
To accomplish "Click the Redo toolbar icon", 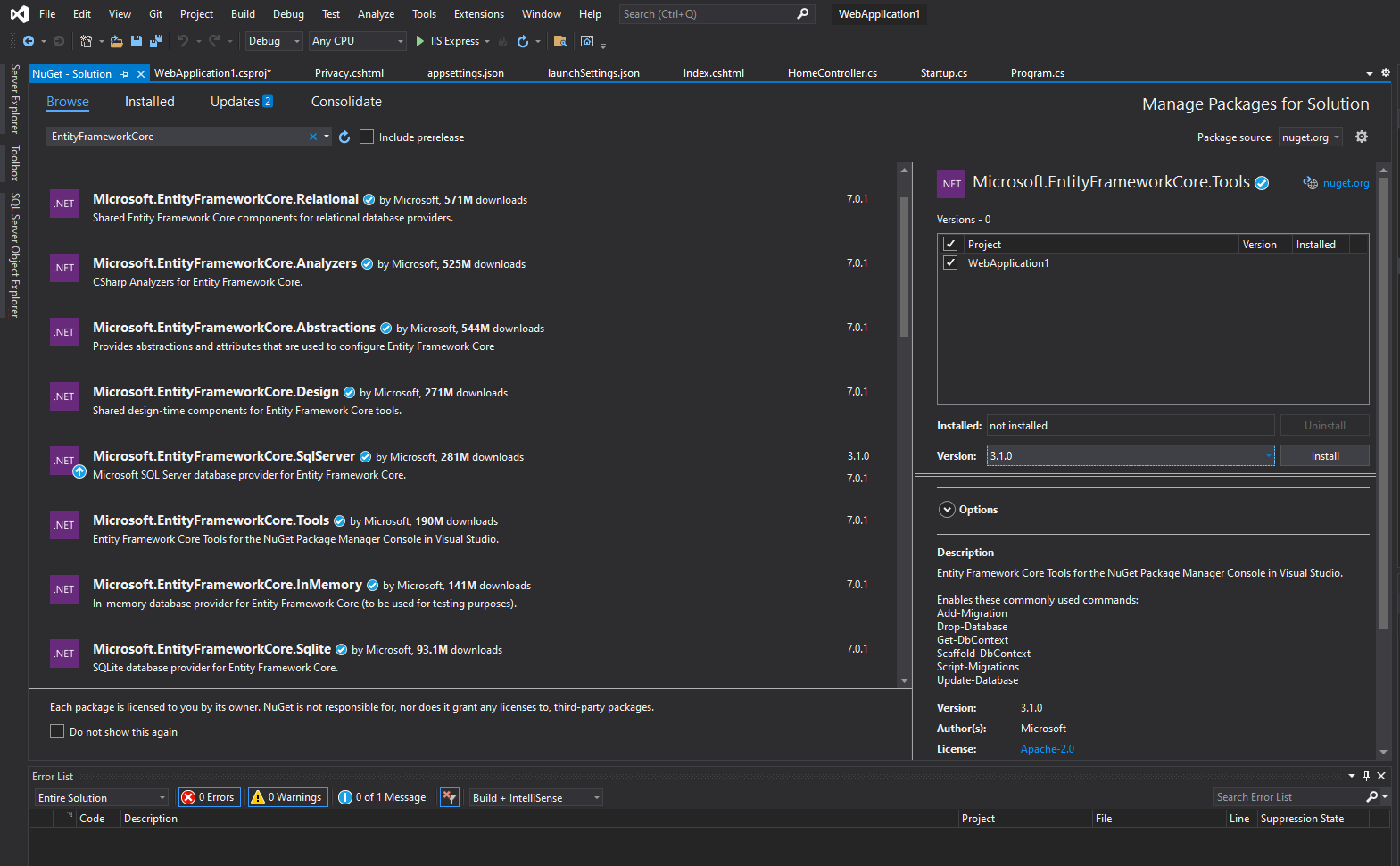I will (214, 41).
